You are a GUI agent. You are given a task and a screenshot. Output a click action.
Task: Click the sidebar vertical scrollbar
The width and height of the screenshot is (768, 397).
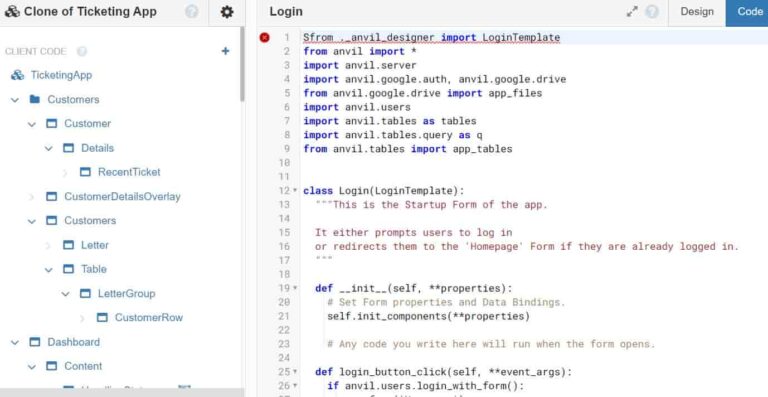(x=242, y=64)
